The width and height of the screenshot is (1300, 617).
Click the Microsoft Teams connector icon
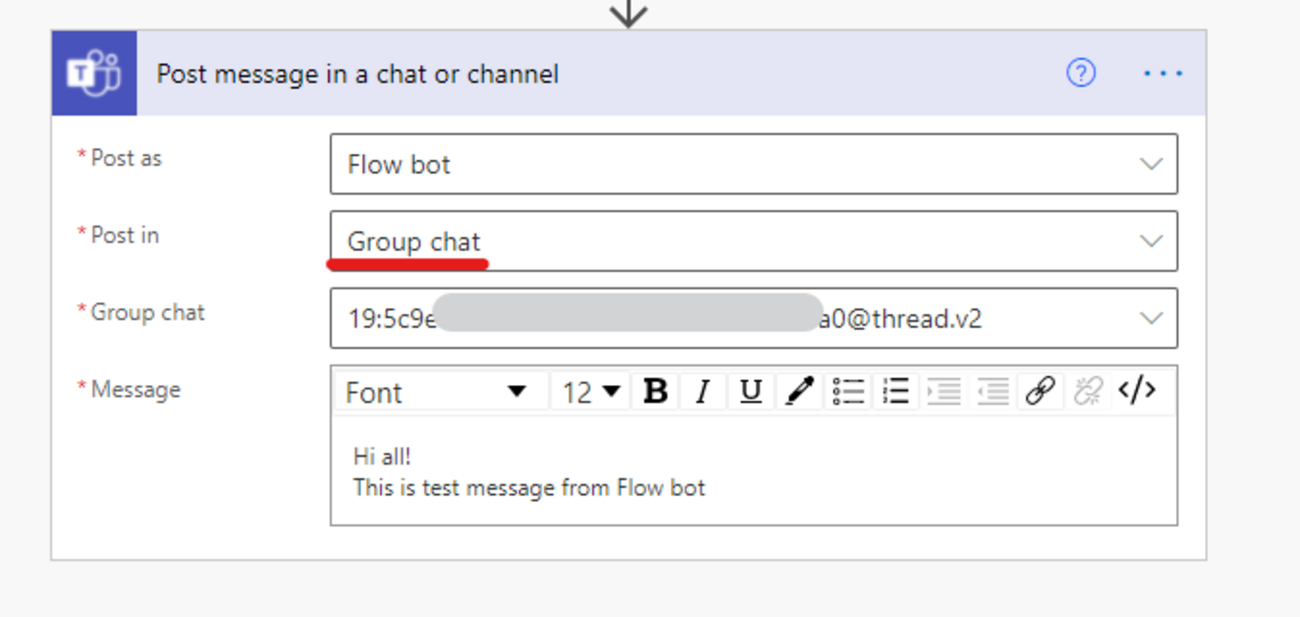94,73
